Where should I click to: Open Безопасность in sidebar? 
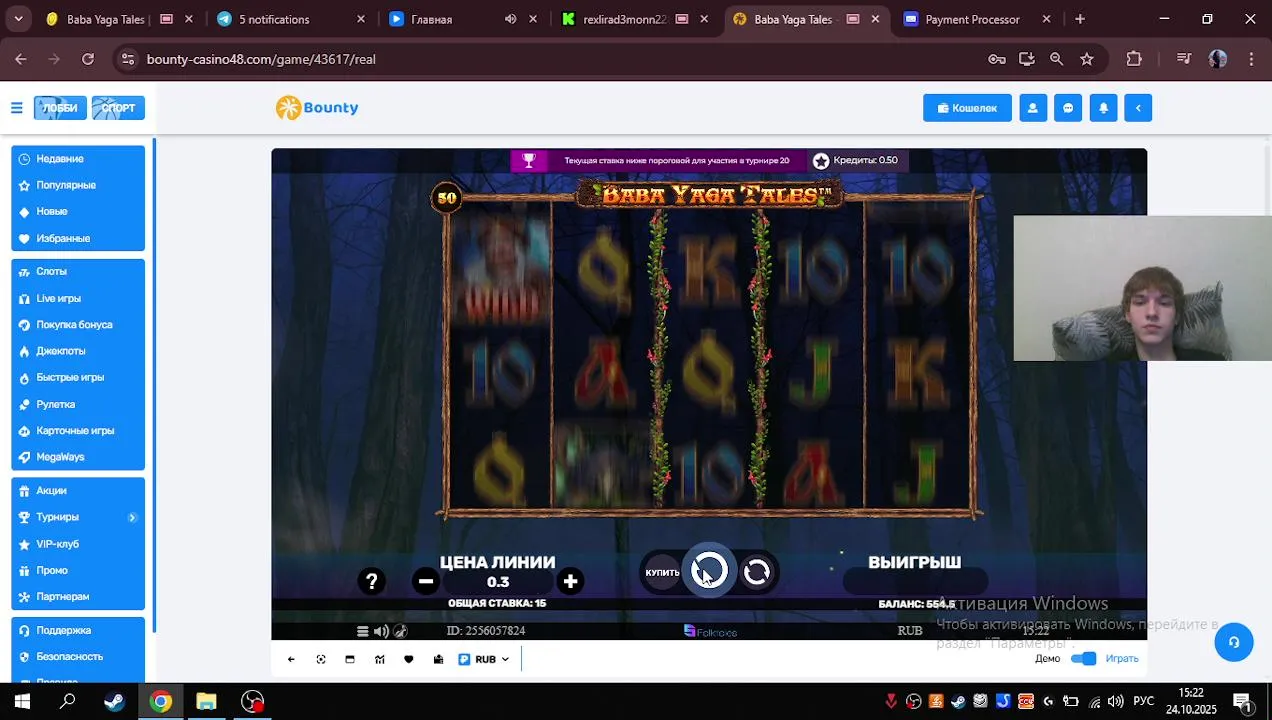coord(78,657)
